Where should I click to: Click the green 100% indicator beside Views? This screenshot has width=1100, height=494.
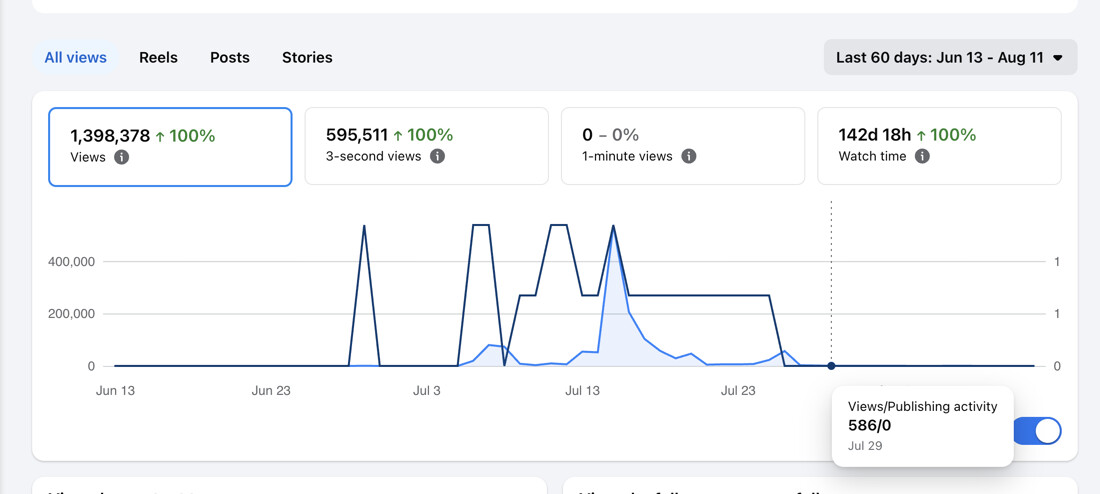[185, 135]
